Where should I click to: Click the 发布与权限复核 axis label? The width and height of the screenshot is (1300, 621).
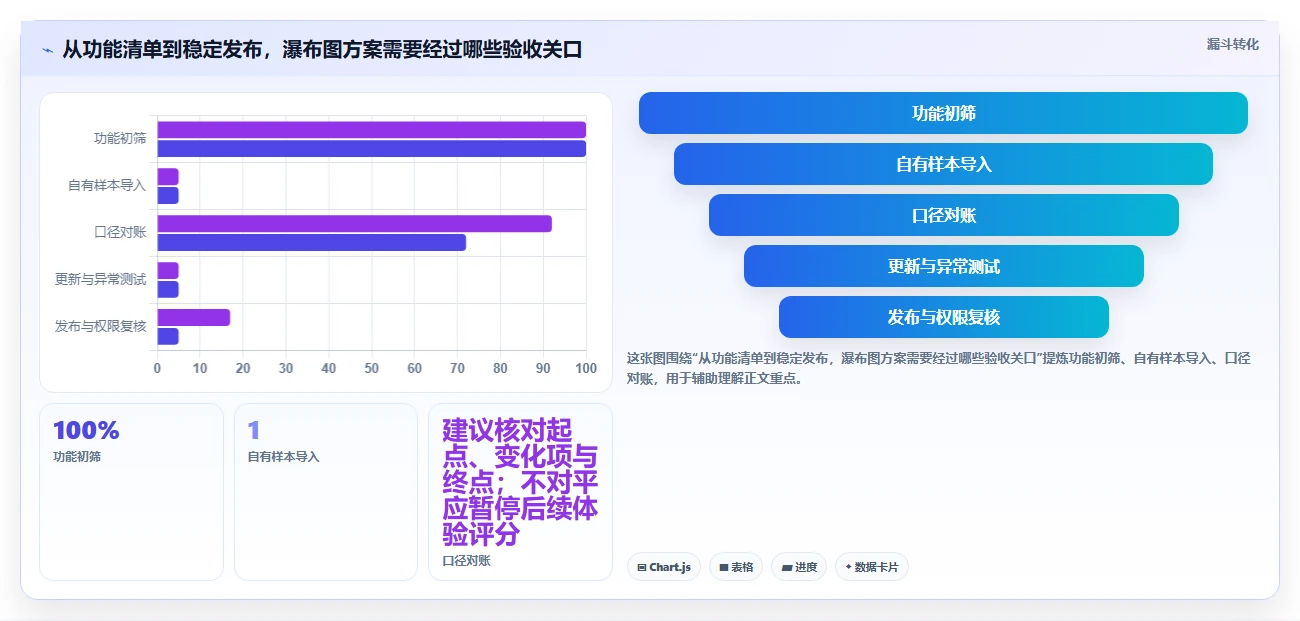click(100, 326)
